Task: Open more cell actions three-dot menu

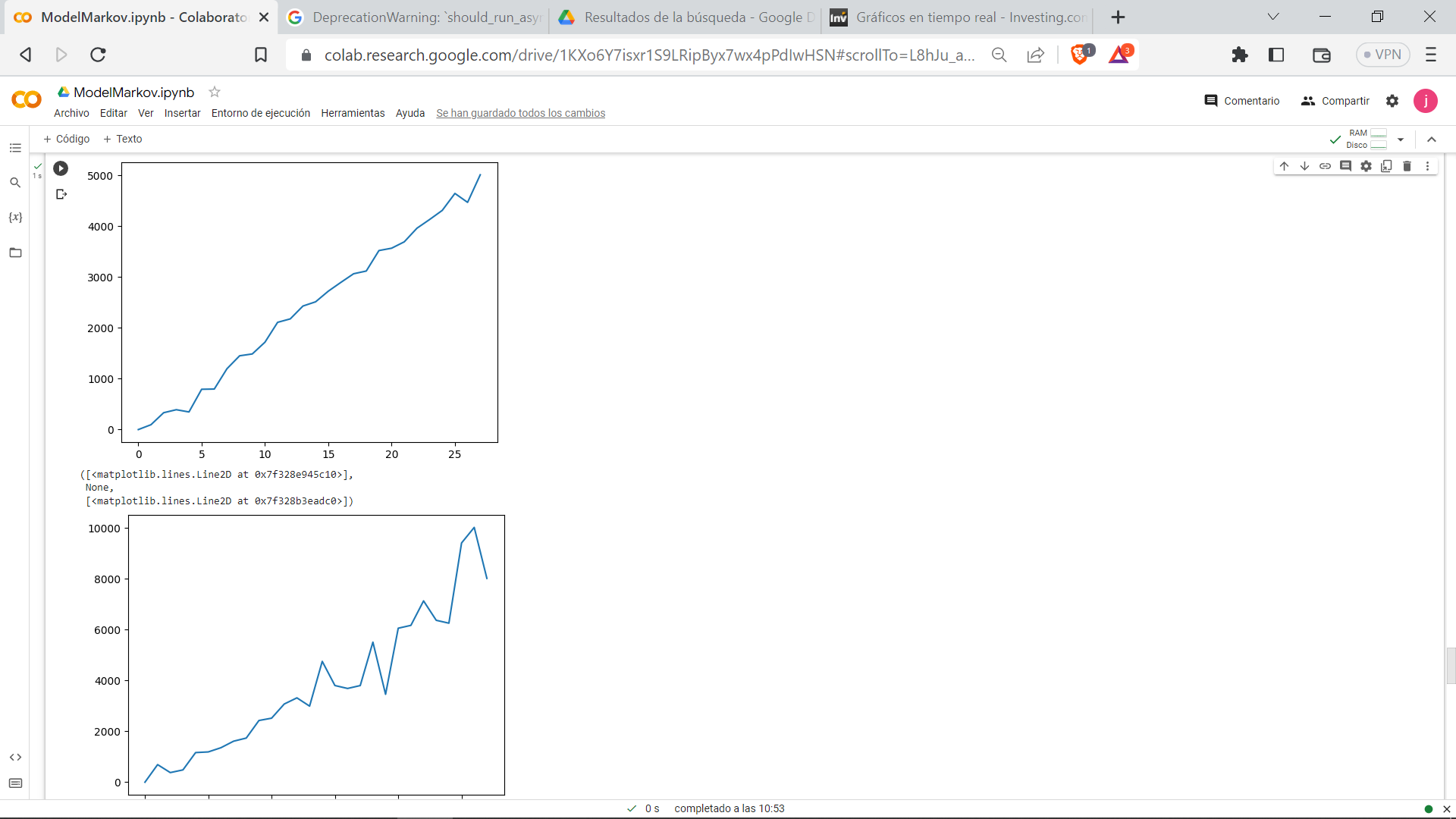Action: point(1427,166)
